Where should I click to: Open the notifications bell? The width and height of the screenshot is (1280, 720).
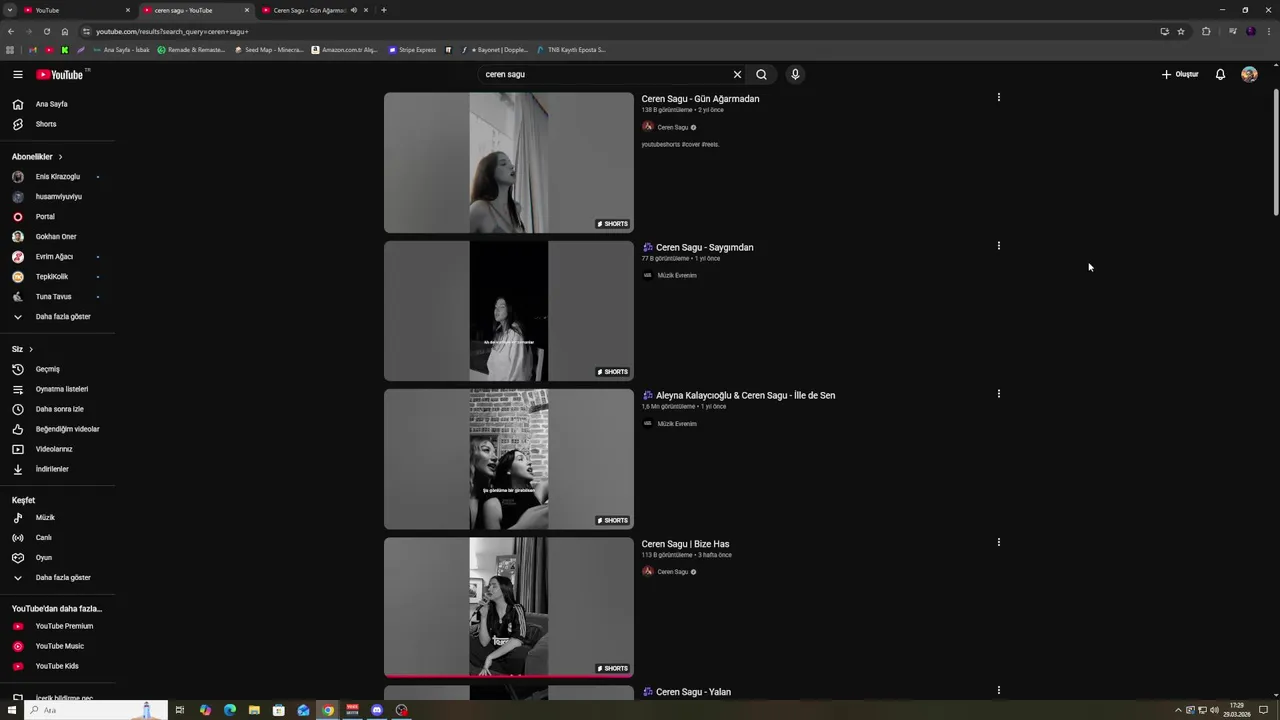tap(1220, 74)
